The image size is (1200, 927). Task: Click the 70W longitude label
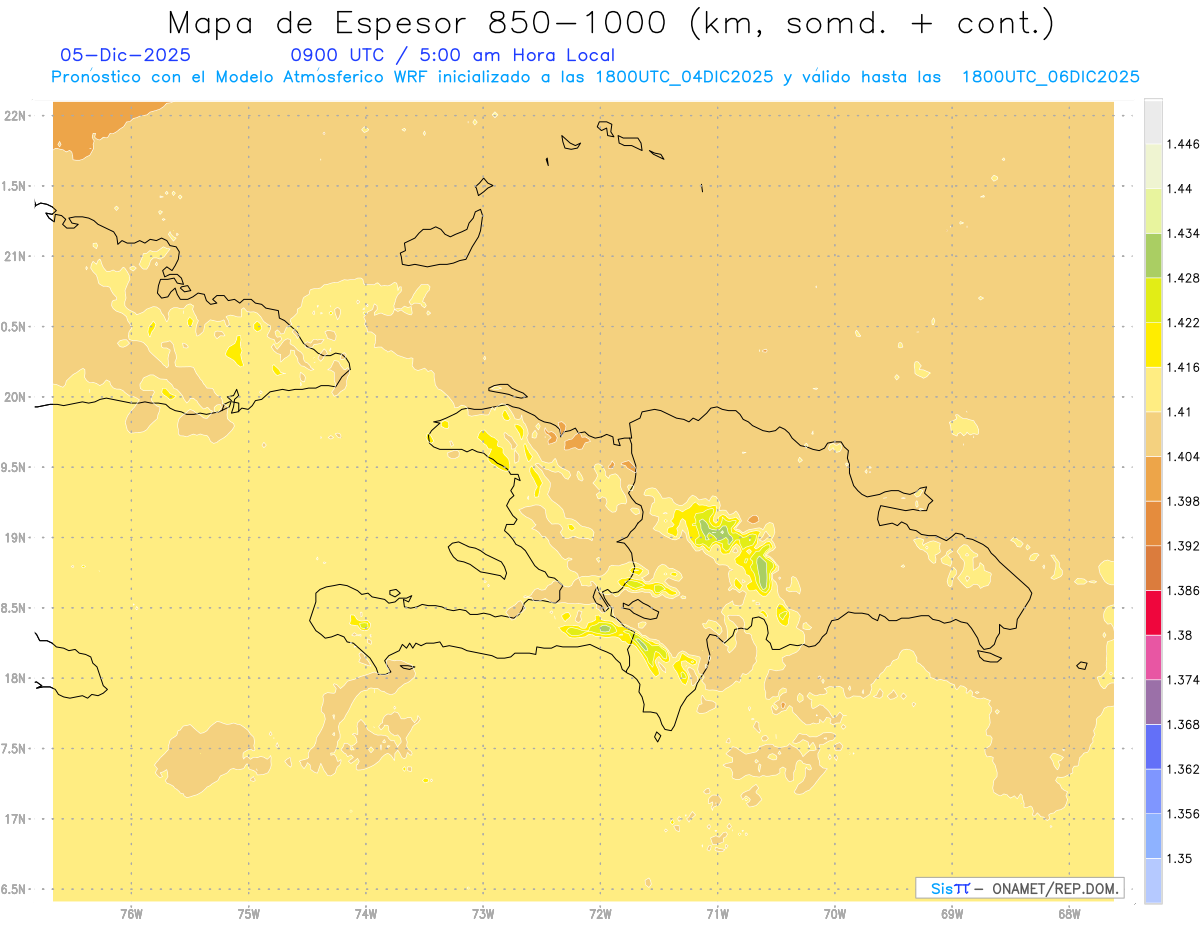coord(835,913)
